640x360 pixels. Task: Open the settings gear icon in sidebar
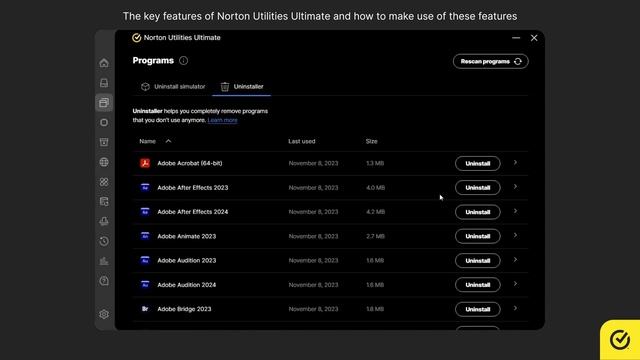tap(104, 314)
